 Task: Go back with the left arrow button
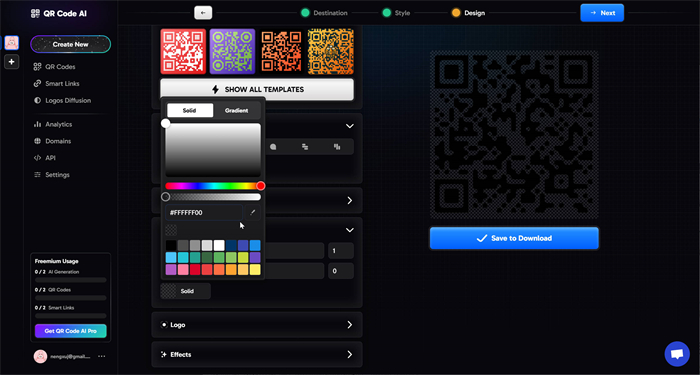203,13
